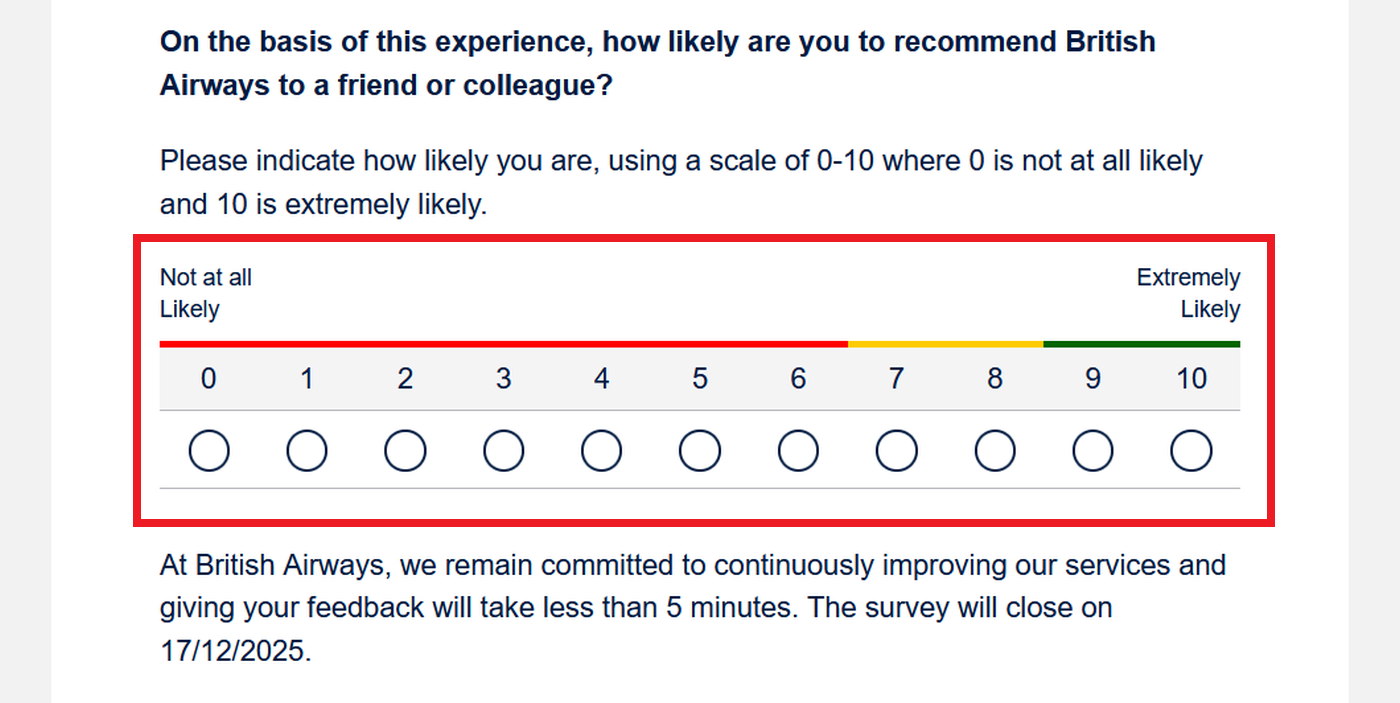Click the paragraph mentioning the survey closing date
The height and width of the screenshot is (703, 1400).
[x=692, y=607]
